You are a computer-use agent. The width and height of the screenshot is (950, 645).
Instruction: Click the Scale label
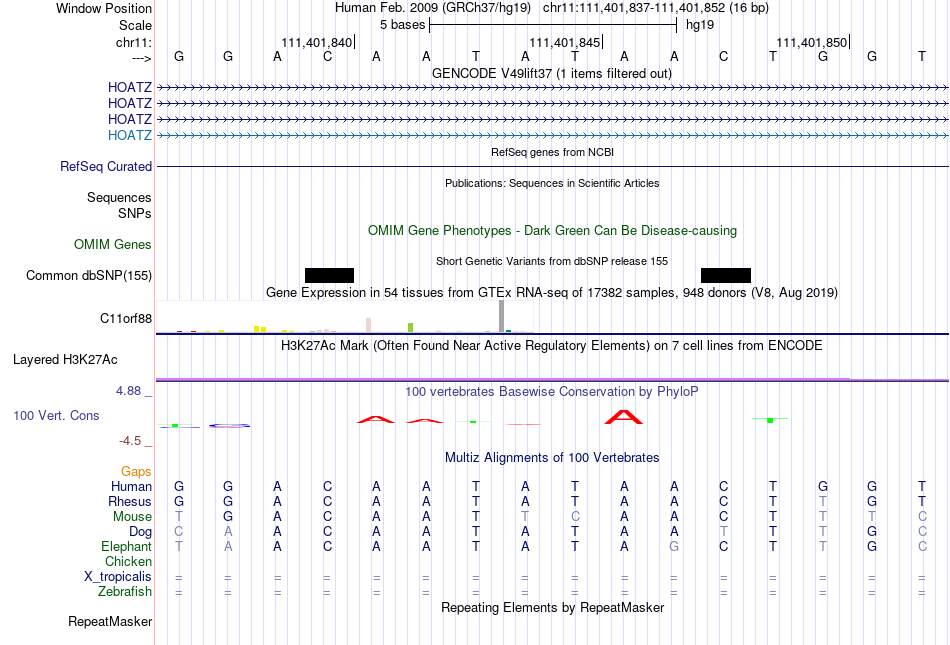(135, 25)
